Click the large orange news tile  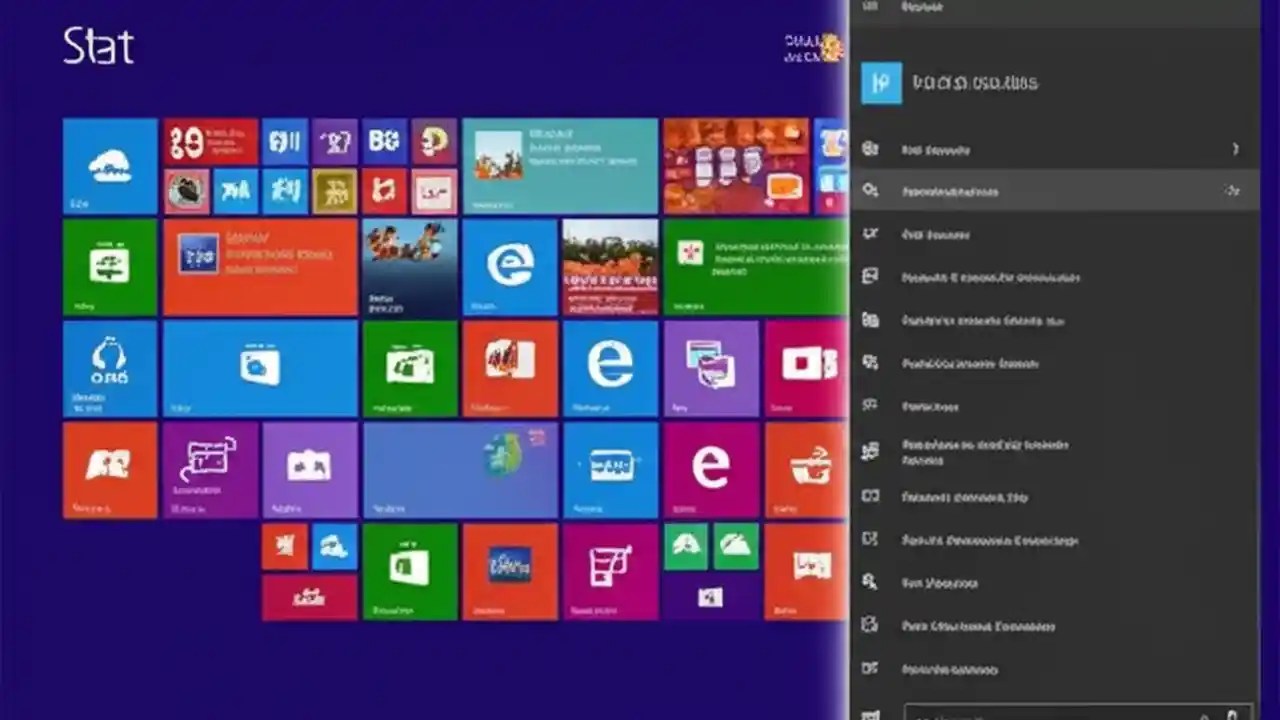735,167
